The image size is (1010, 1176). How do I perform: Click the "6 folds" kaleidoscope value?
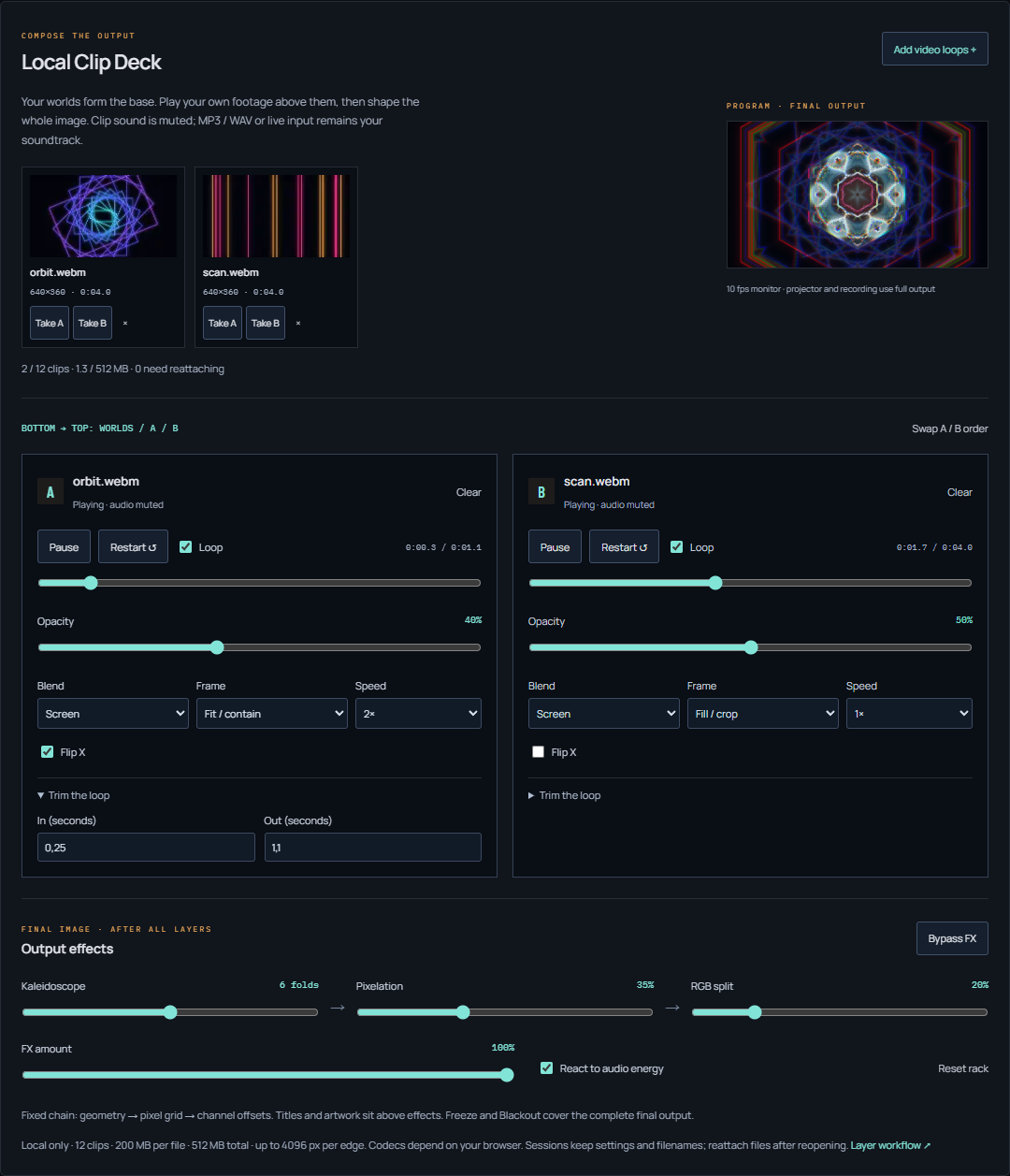point(299,985)
